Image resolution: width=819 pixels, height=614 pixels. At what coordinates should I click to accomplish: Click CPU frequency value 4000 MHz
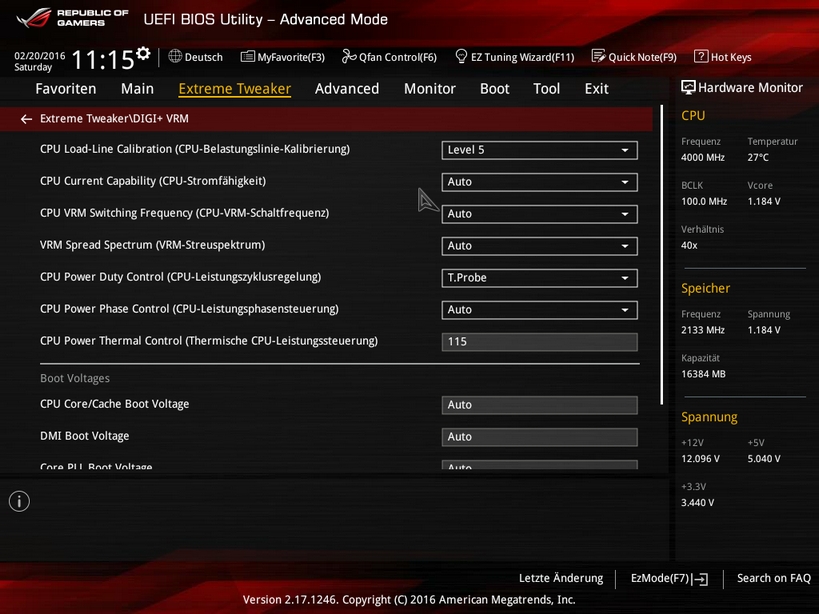tap(703, 158)
